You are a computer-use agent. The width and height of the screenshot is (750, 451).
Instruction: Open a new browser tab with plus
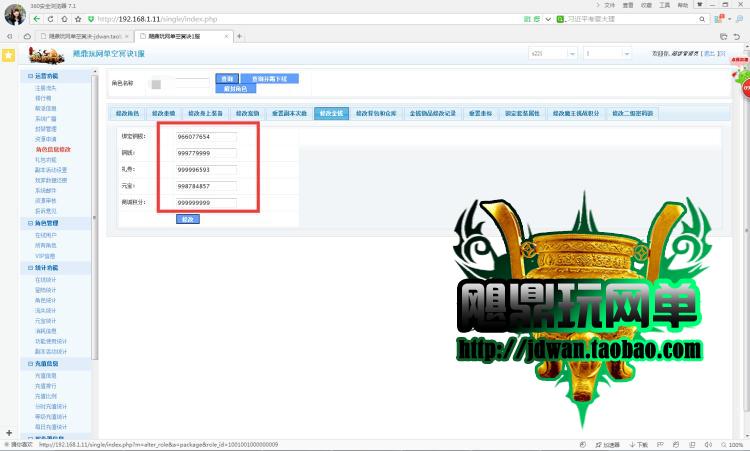tap(239, 36)
